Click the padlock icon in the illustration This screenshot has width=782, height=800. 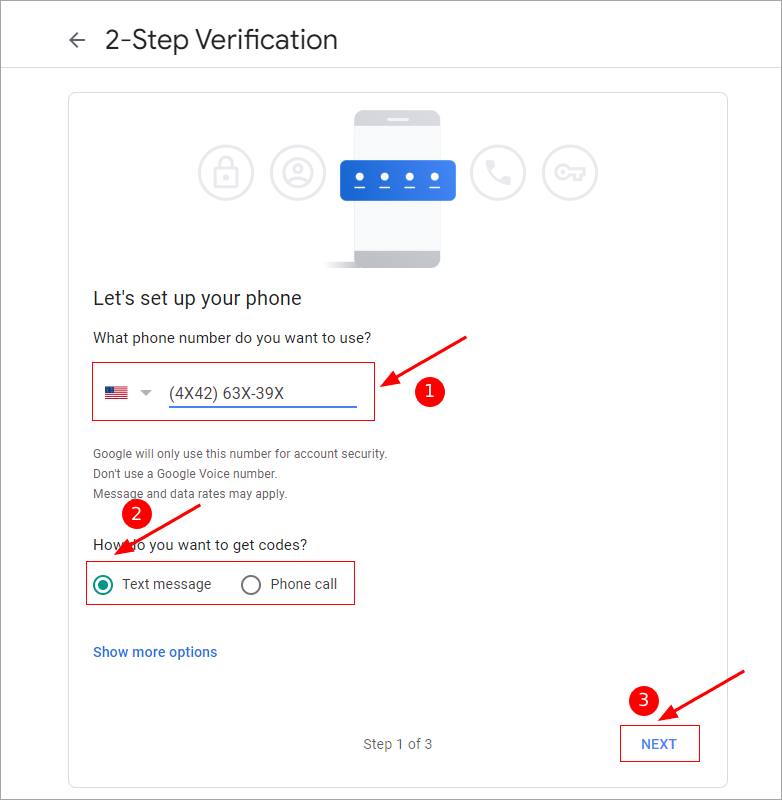coord(226,173)
